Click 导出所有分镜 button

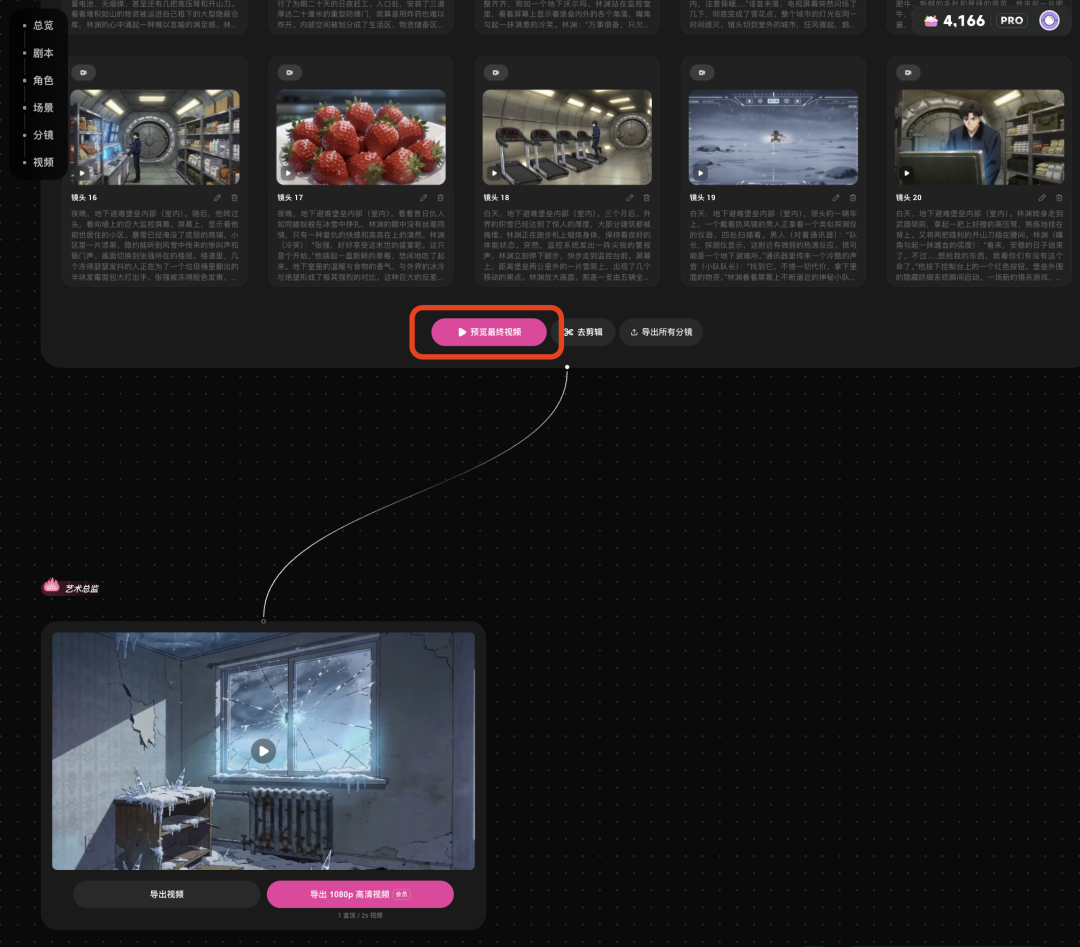(x=661, y=332)
